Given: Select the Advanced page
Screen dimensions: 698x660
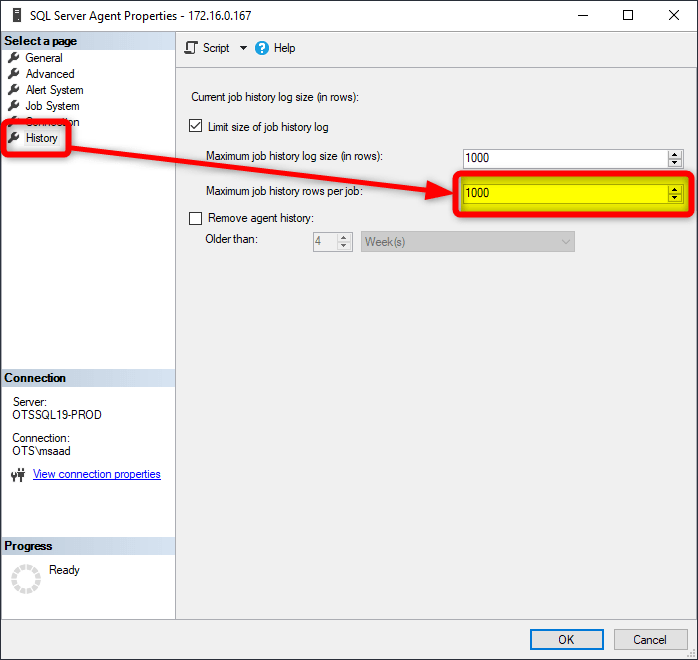Looking at the screenshot, I should [x=50, y=74].
